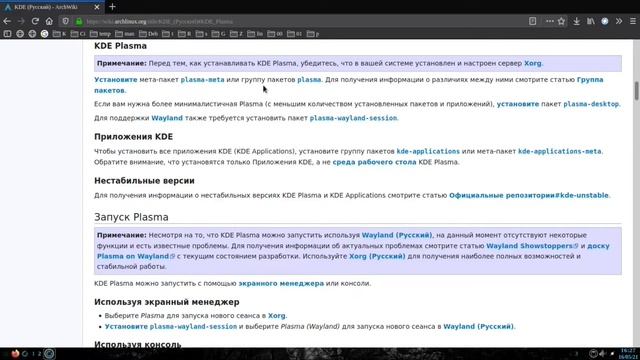Click the Firefox icon in the taskbar
The height and width of the screenshot is (360, 640).
pyautogui.click(x=15, y=353)
